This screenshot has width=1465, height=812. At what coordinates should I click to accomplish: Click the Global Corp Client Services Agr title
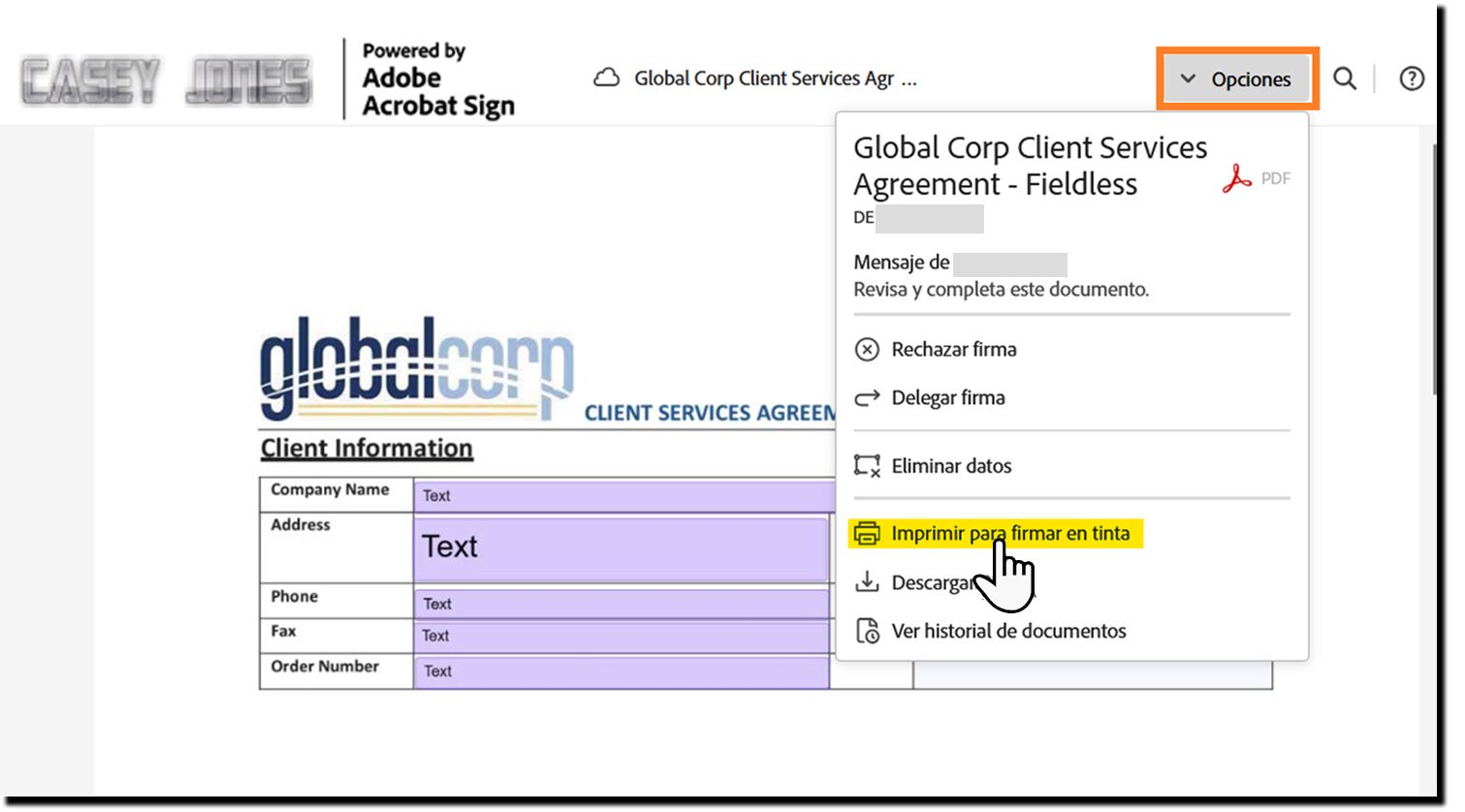776,78
